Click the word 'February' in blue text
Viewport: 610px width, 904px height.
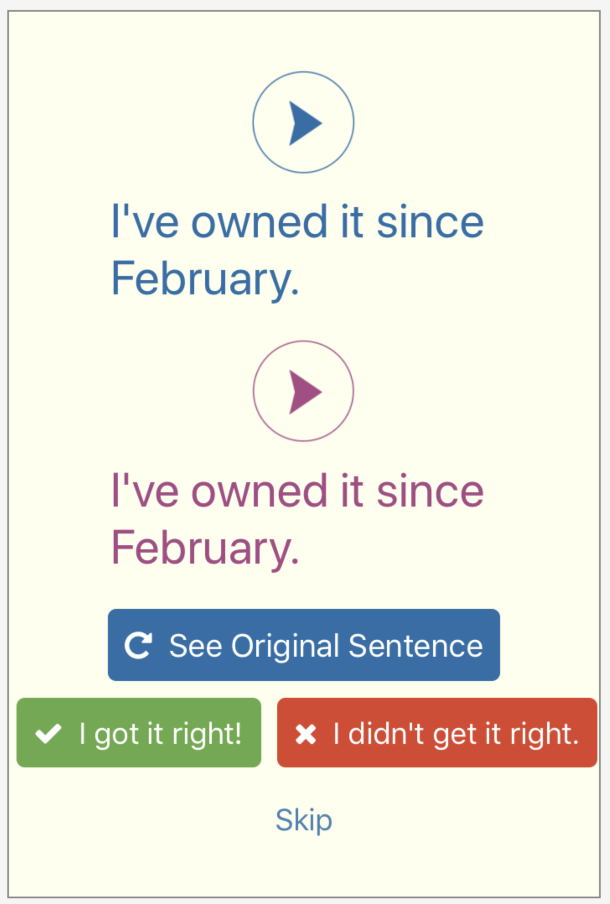pyautogui.click(x=204, y=279)
